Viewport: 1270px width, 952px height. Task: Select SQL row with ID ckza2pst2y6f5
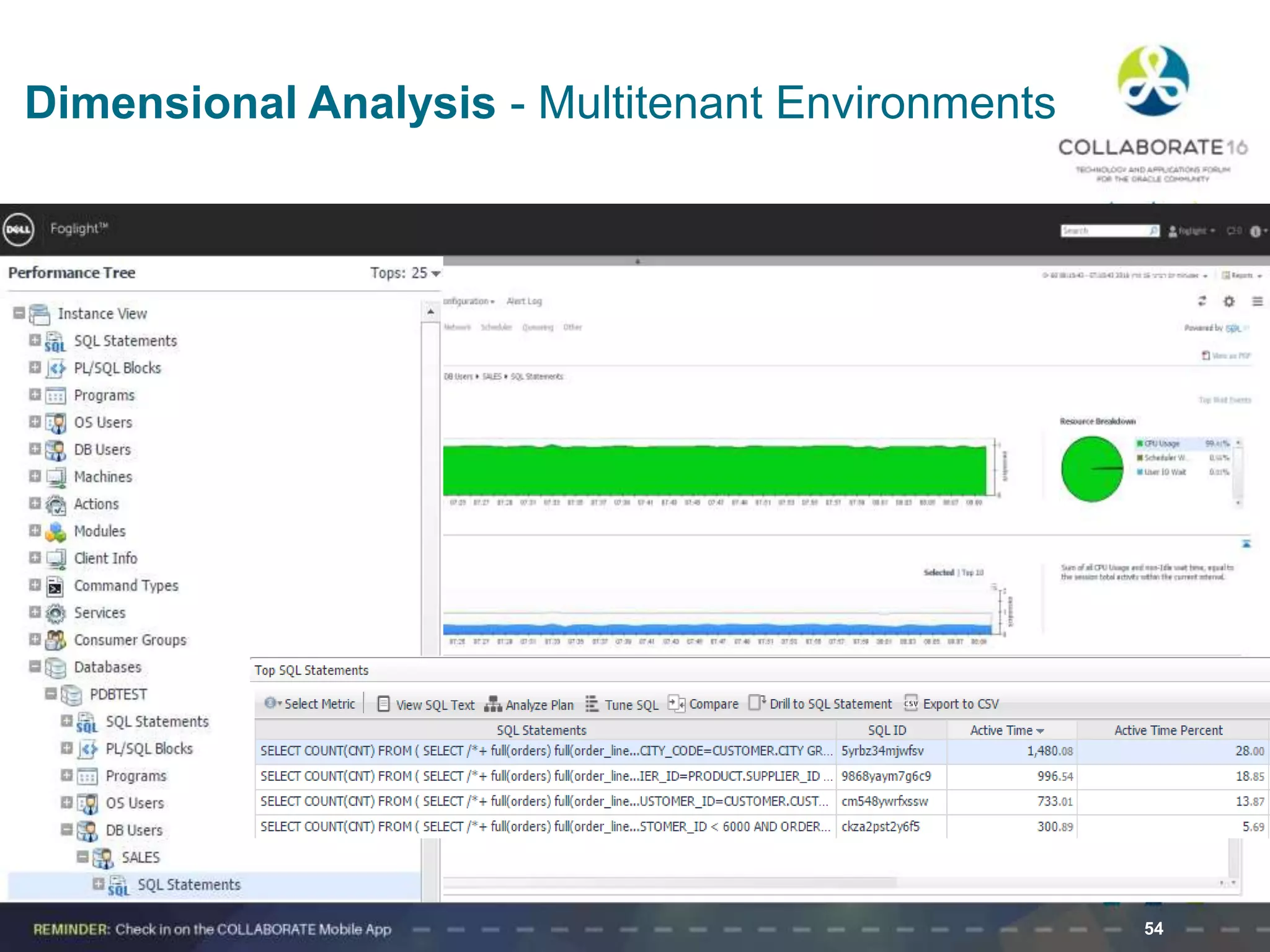[761, 827]
